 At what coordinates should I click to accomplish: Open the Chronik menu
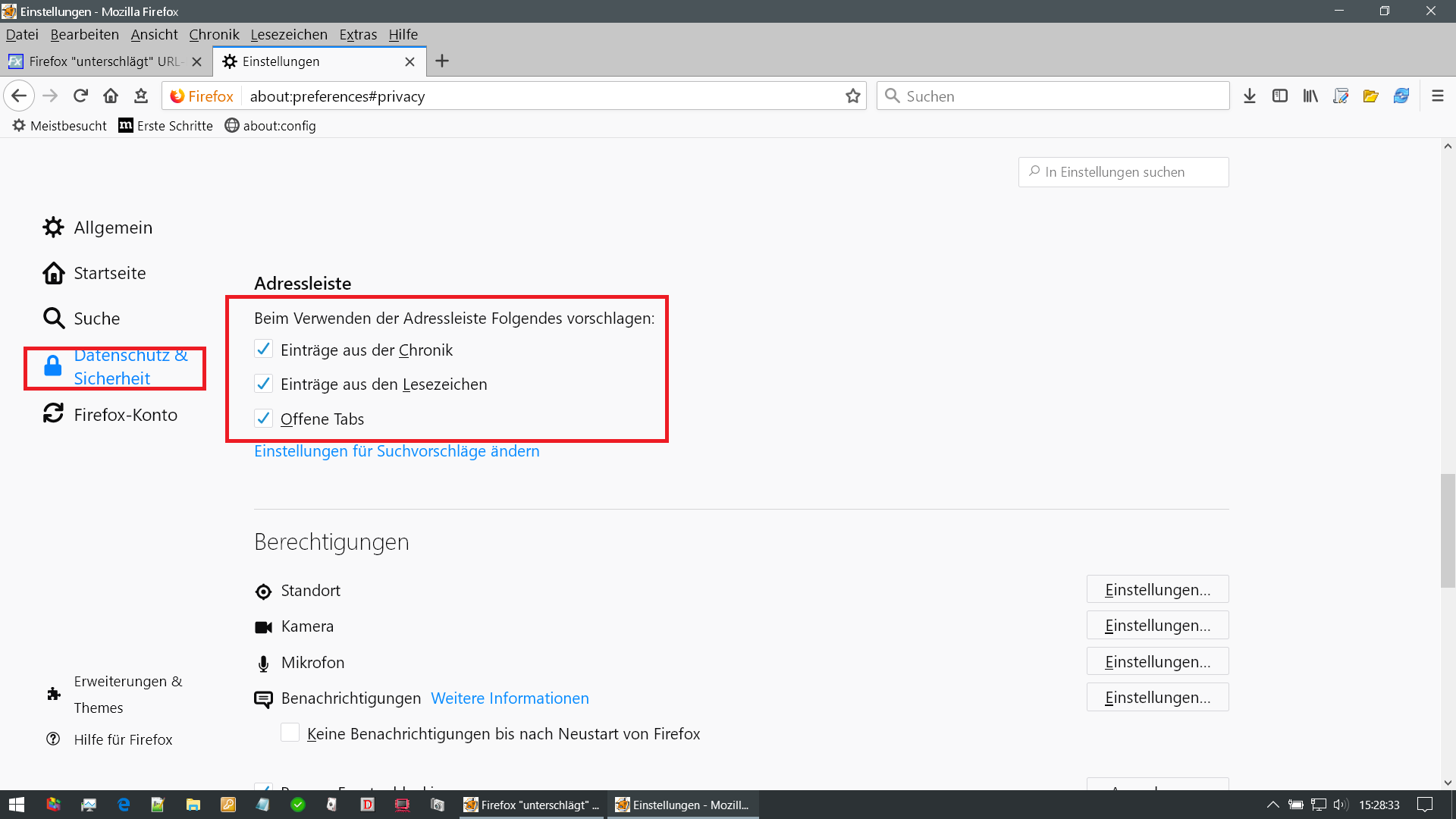214,34
